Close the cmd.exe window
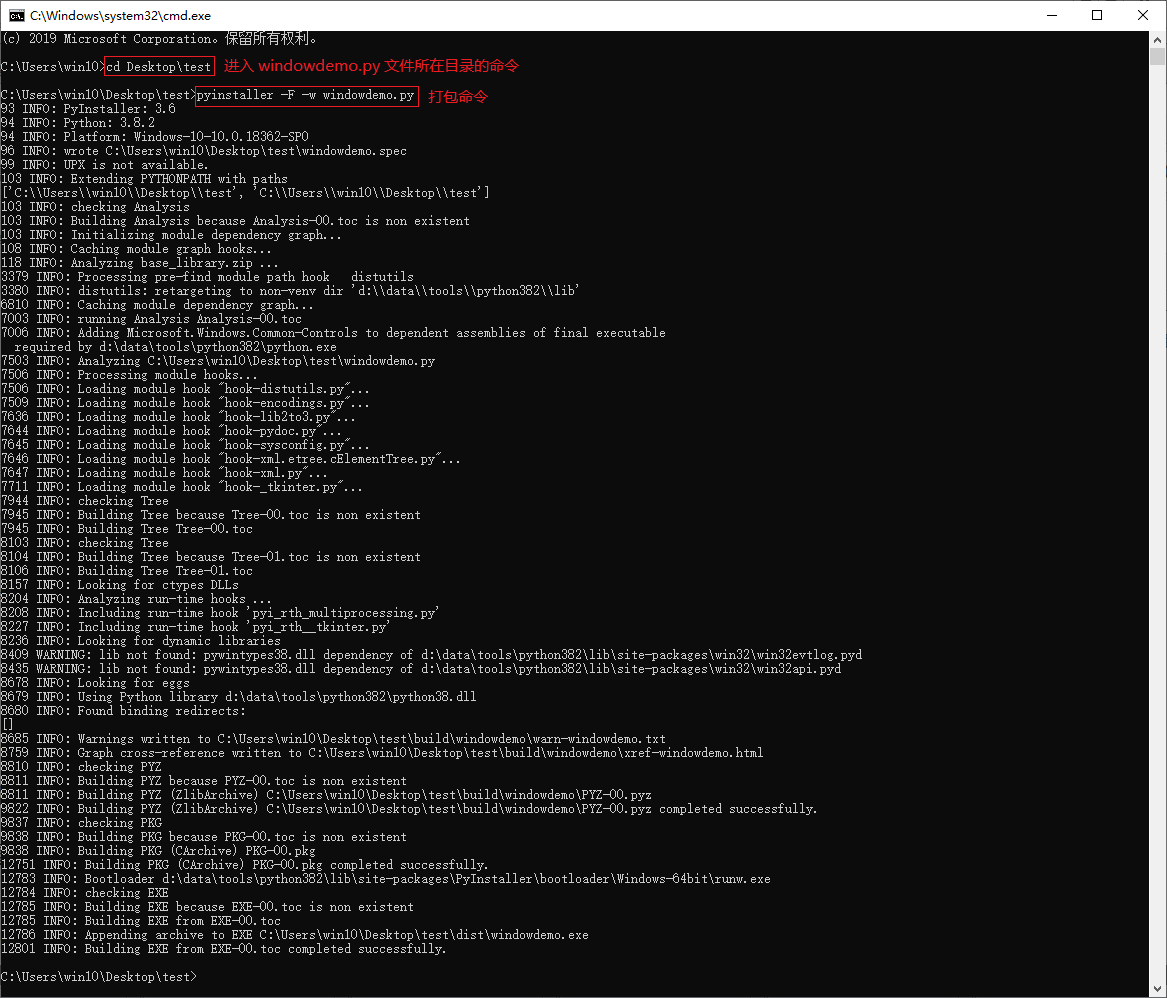The image size is (1167, 998). coord(1143,16)
